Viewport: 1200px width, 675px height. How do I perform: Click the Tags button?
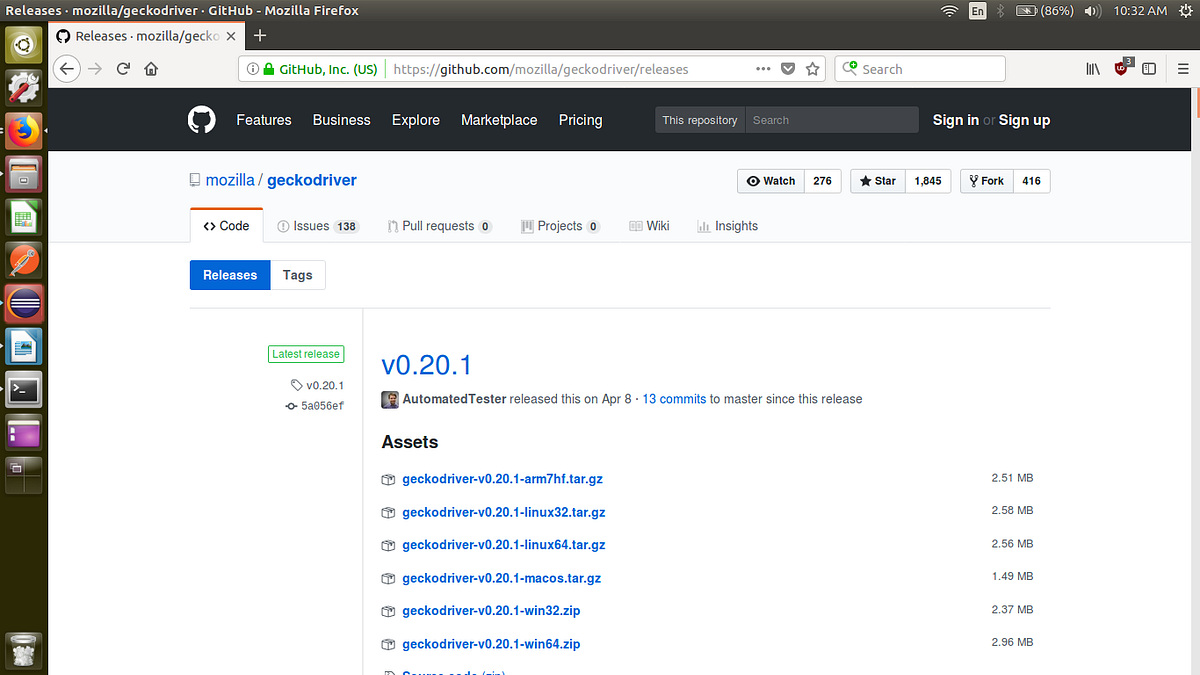tap(298, 275)
